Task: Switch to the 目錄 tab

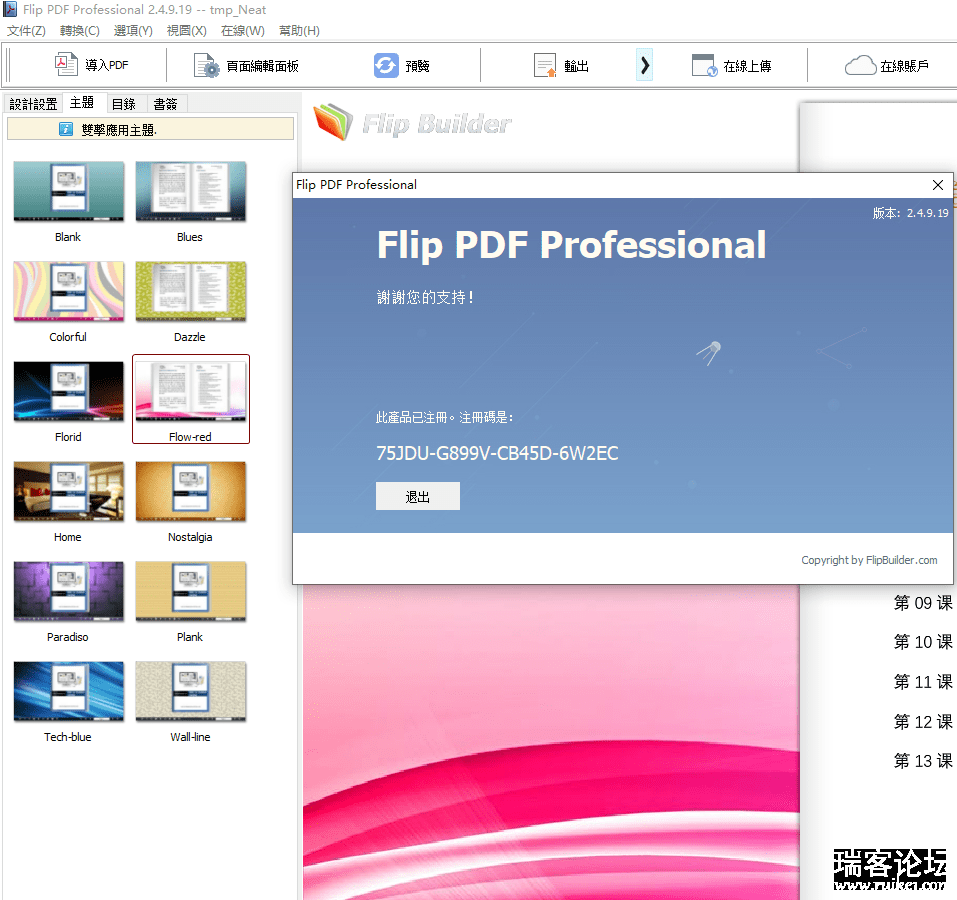Action: tap(124, 104)
